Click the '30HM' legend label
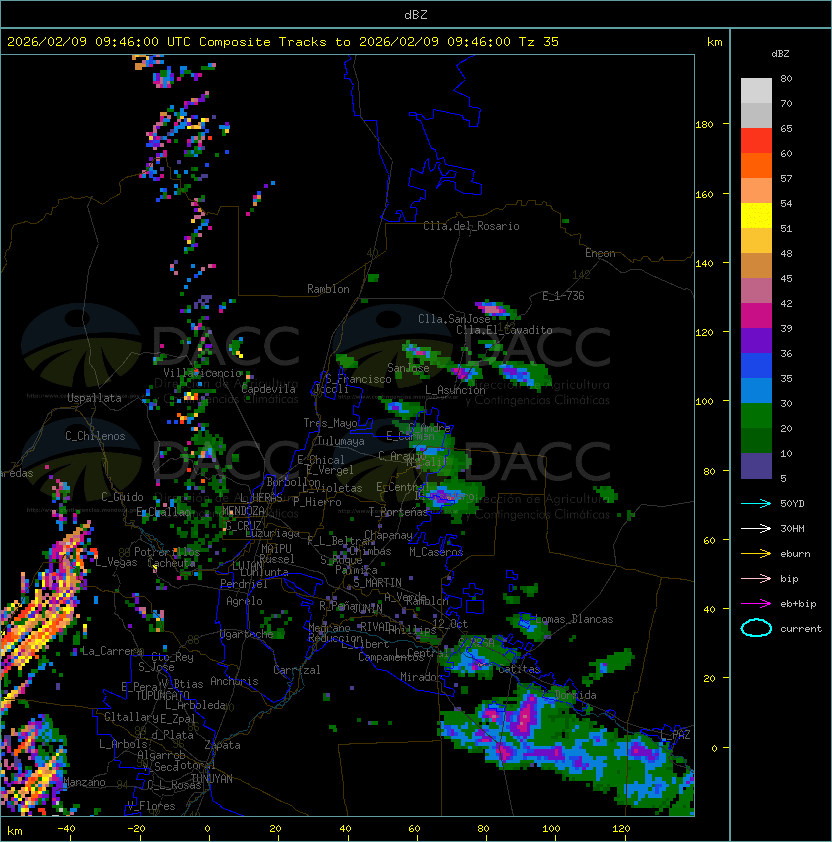The width and height of the screenshot is (832, 842). (792, 528)
